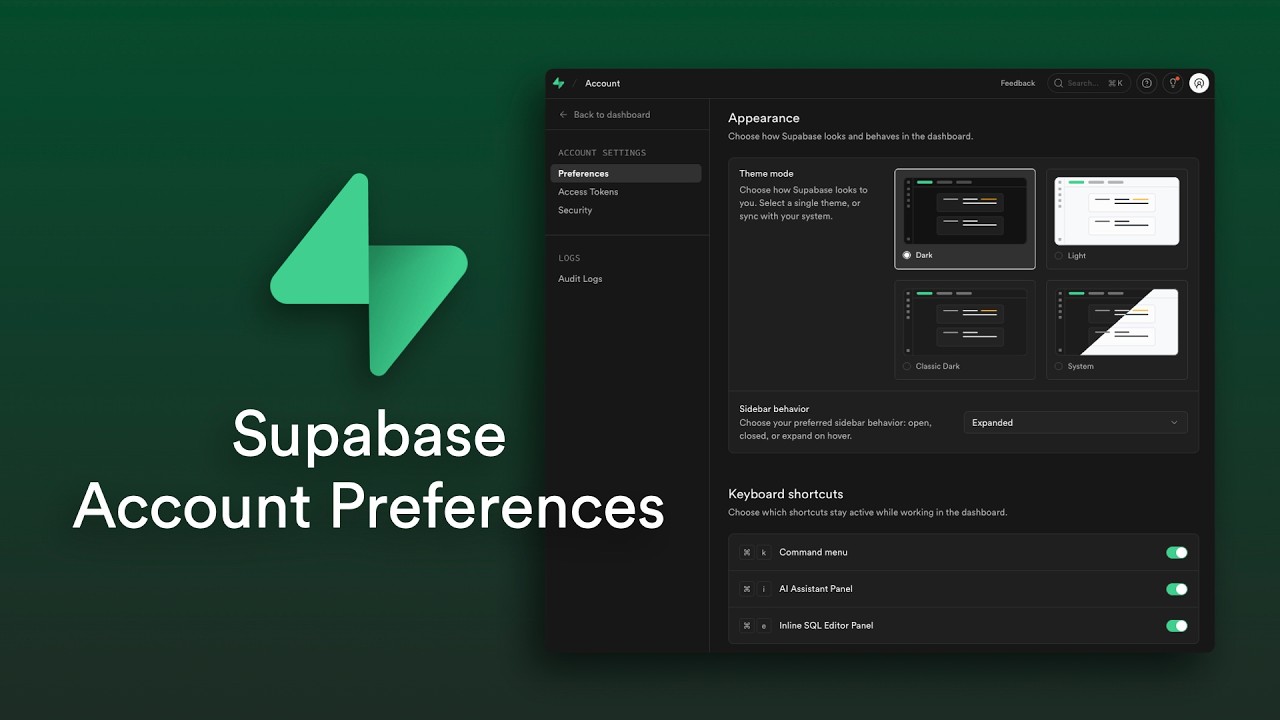Open the user avatar menu
The height and width of the screenshot is (720, 1280).
point(1199,83)
